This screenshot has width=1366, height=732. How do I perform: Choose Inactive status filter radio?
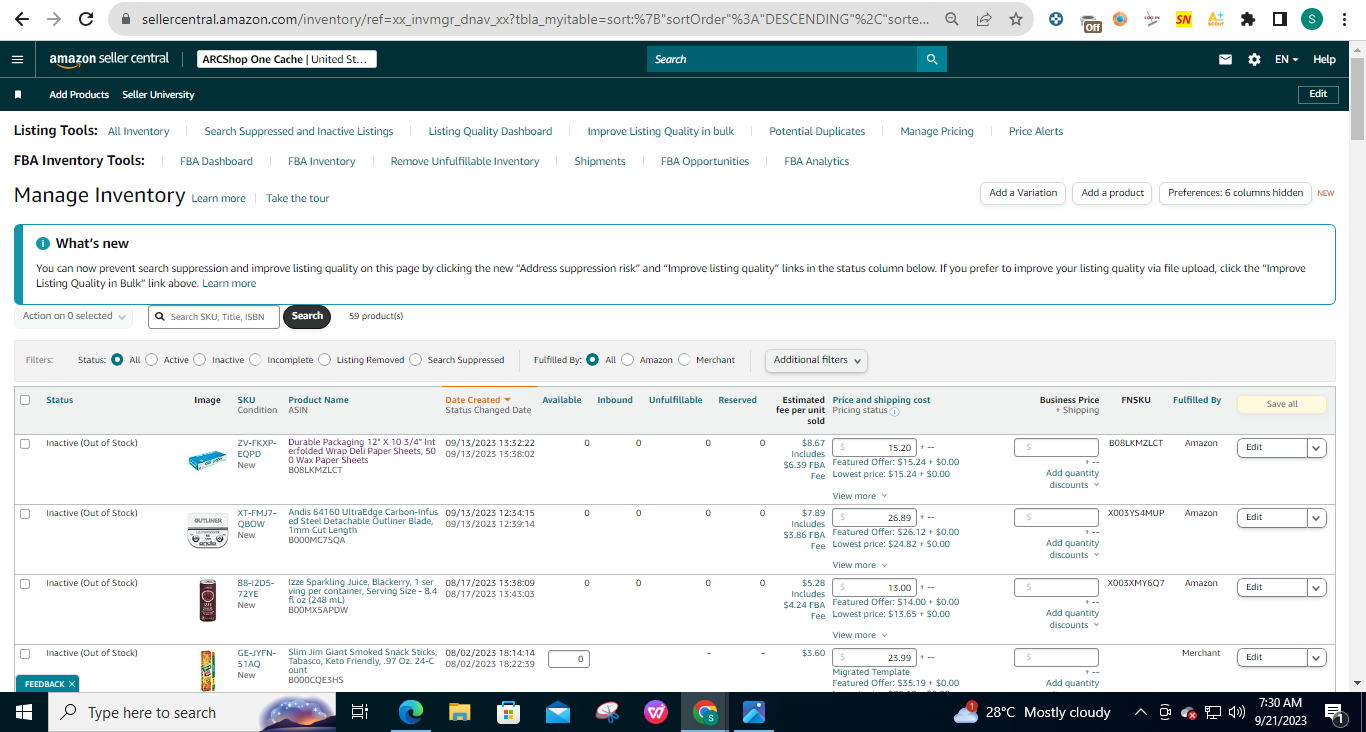pyautogui.click(x=200, y=360)
